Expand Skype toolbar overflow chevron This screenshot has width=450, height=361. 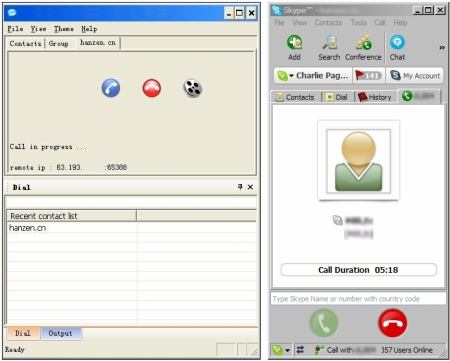[x=442, y=48]
